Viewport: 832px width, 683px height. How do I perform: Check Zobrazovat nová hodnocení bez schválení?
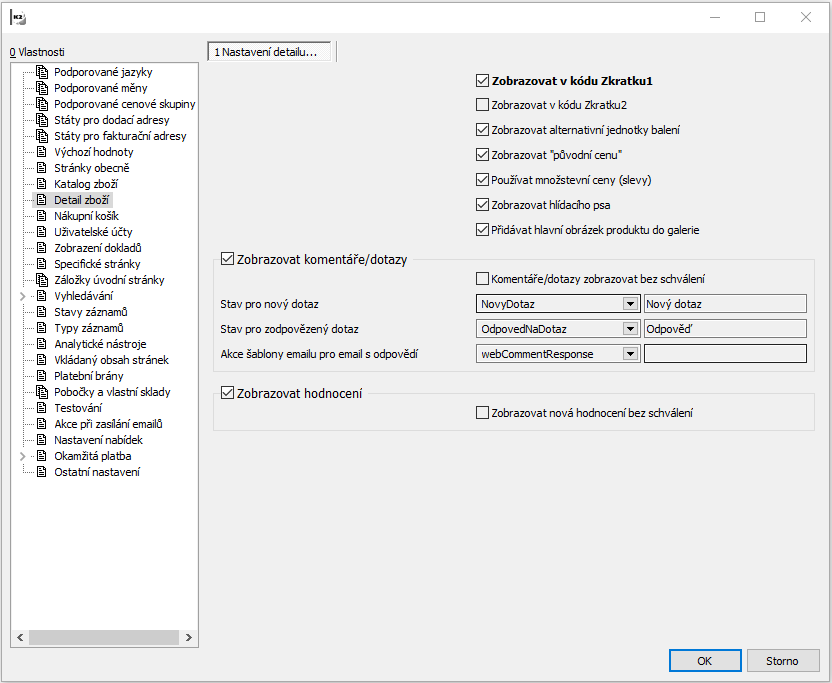482,412
